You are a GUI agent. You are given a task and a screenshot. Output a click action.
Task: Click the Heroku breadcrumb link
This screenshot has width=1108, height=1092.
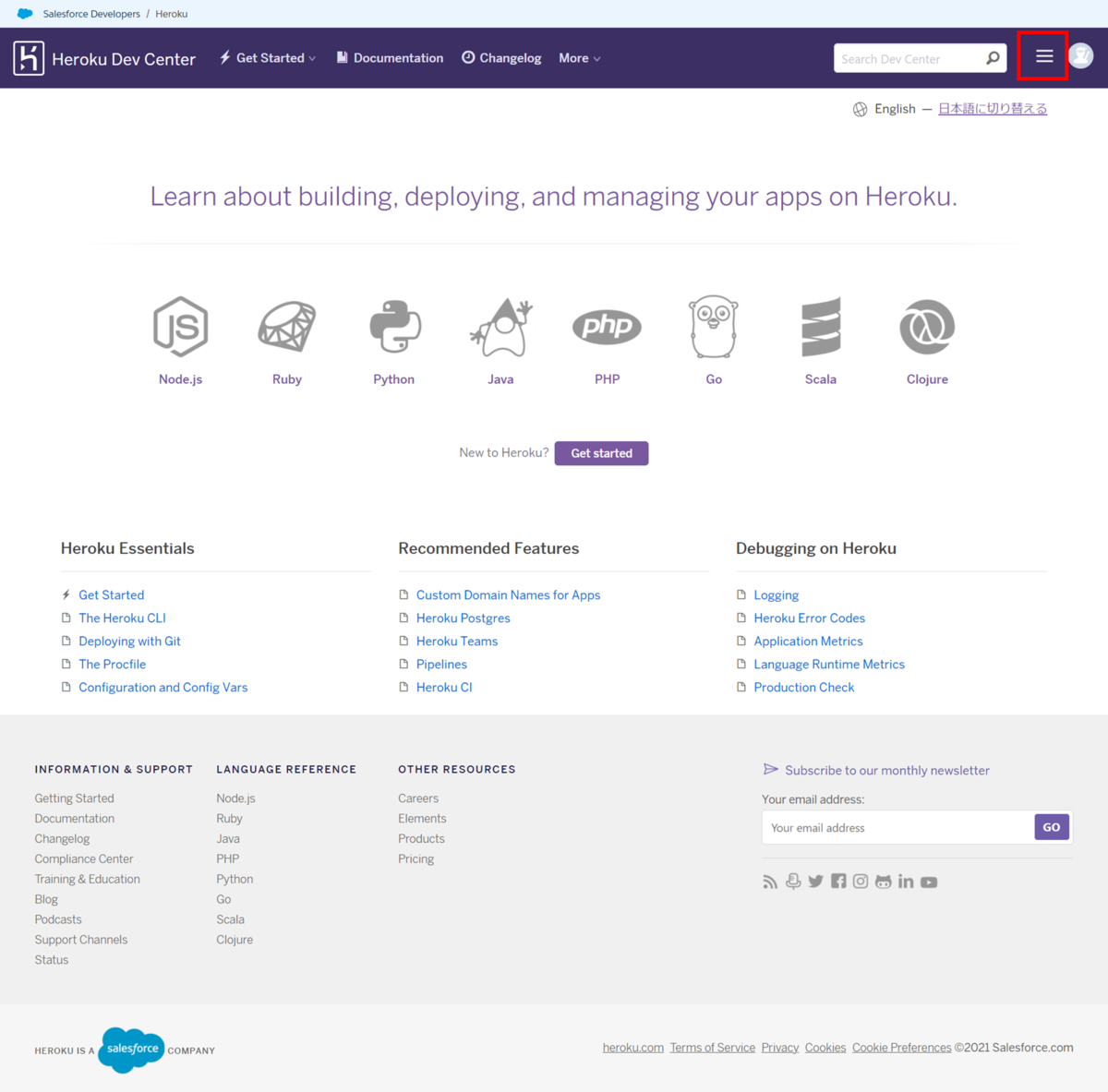tap(172, 14)
